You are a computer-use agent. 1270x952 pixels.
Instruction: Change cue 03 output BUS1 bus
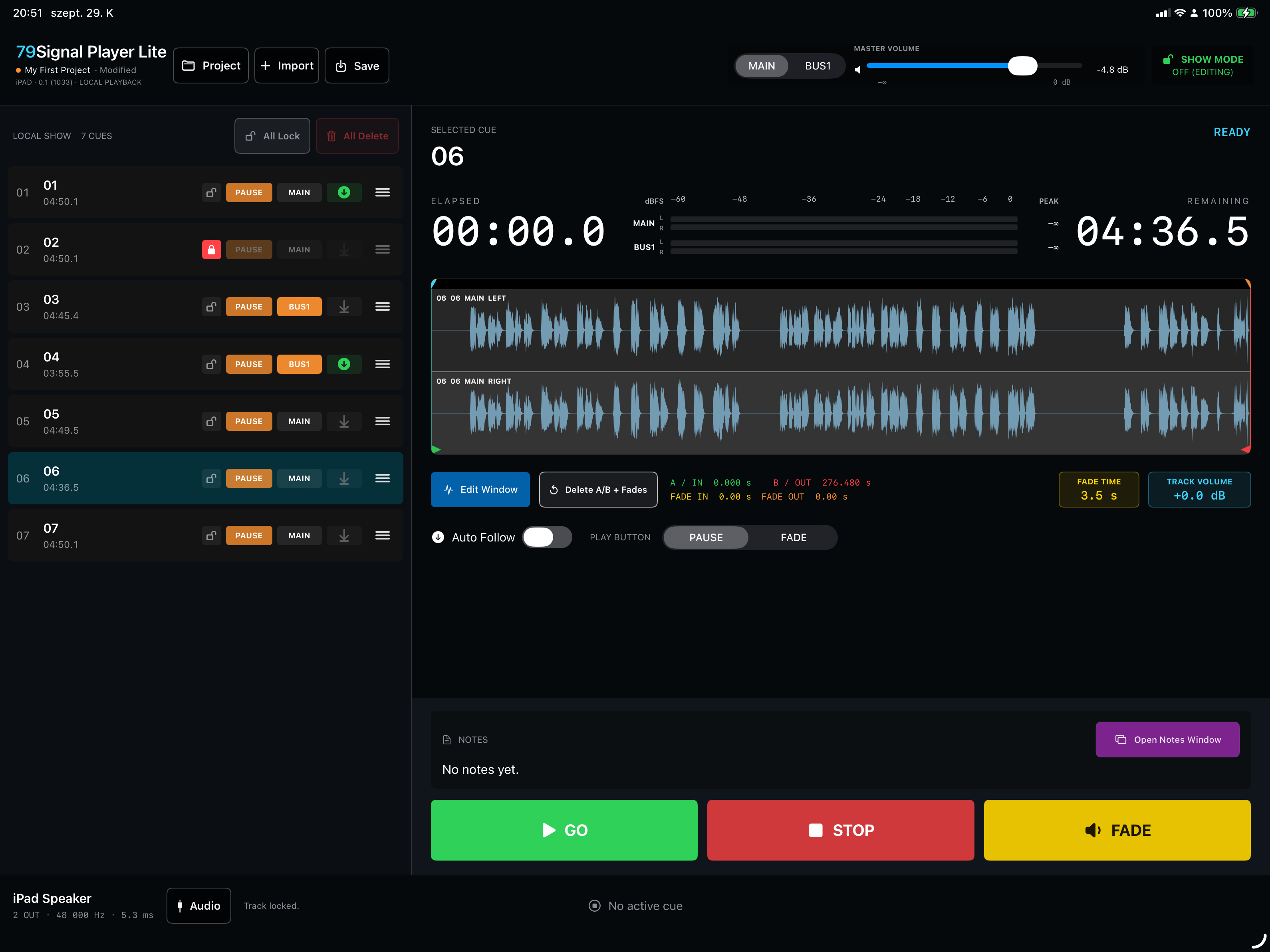click(299, 307)
